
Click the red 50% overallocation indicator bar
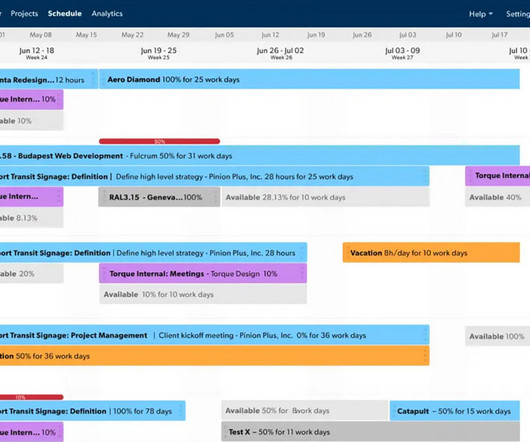160,141
